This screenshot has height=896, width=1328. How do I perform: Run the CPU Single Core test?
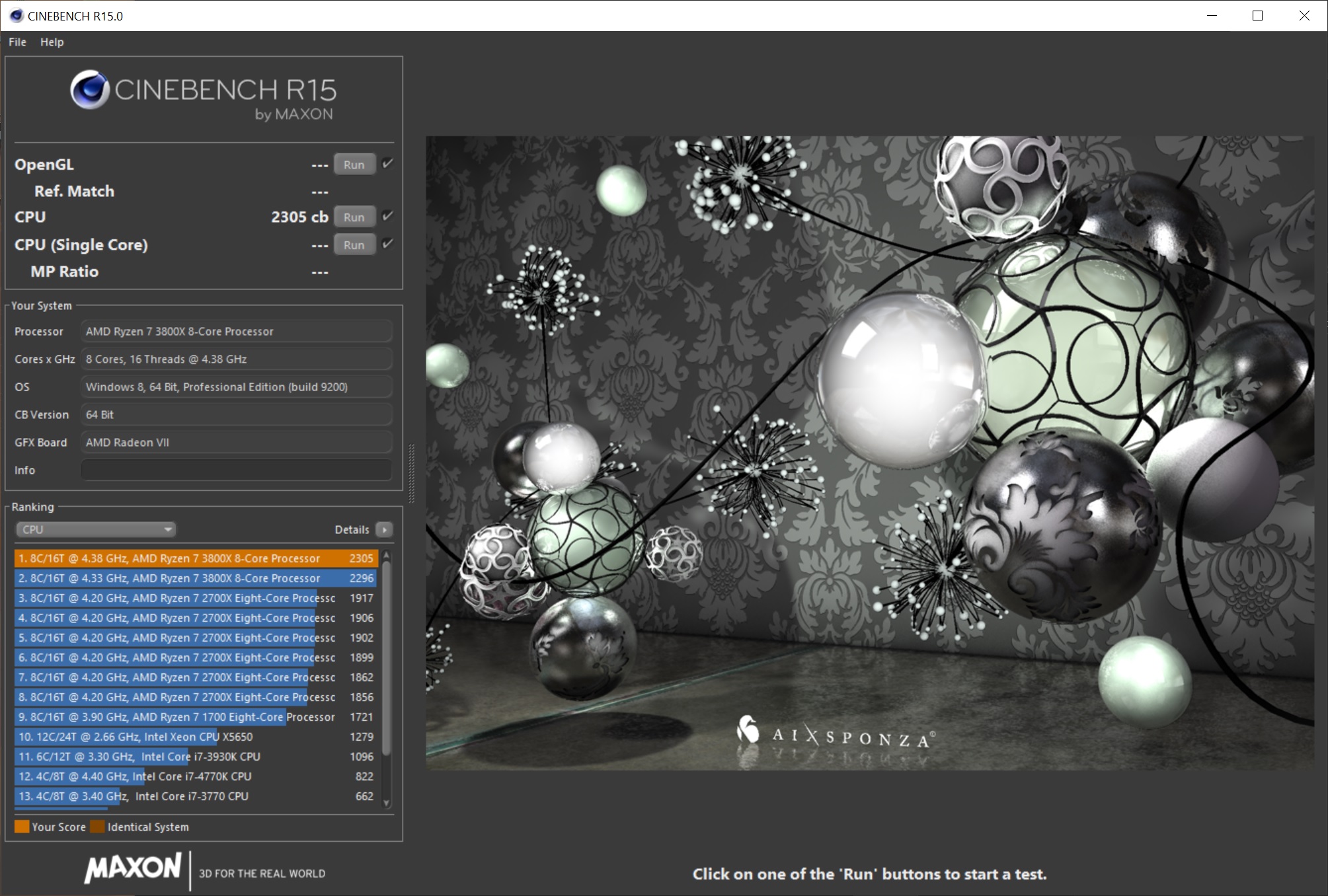[354, 244]
